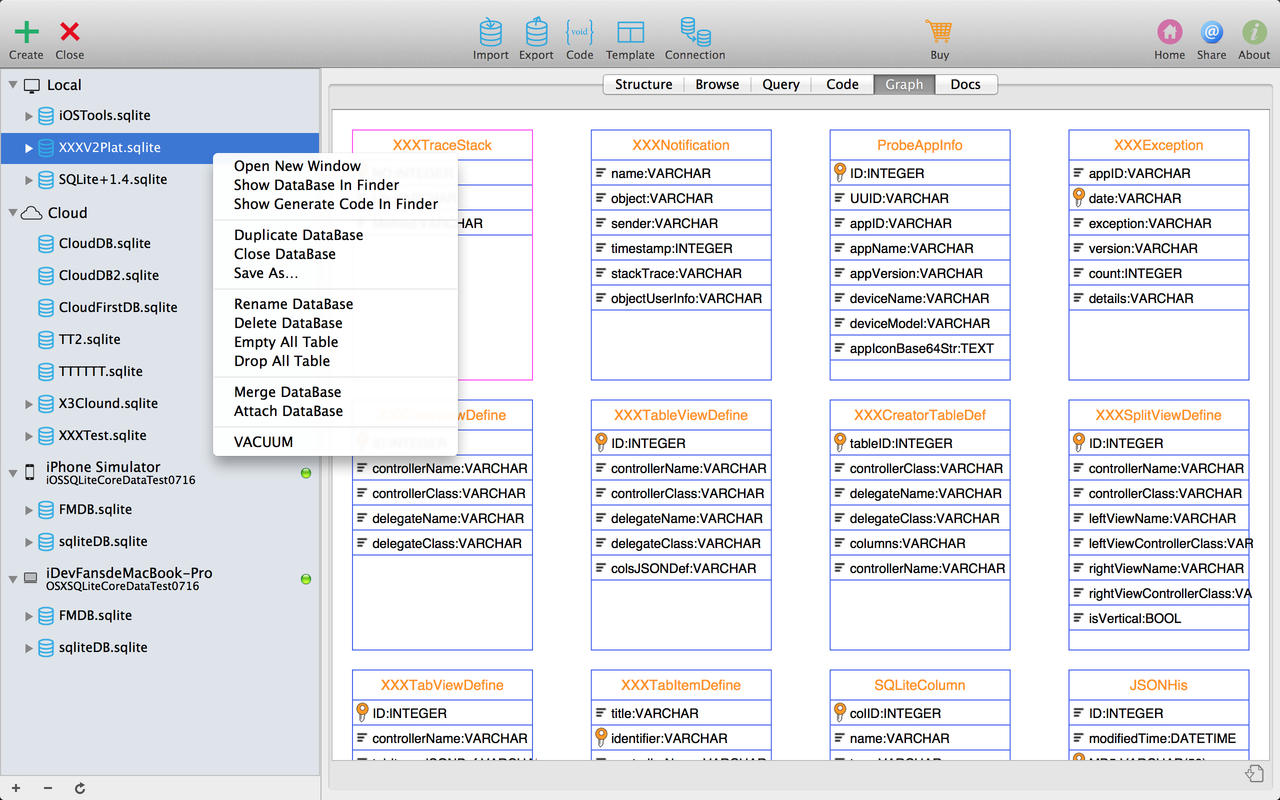Screen dimensions: 1280x800
Task: Click the Connection toolbar icon
Action: click(x=695, y=33)
